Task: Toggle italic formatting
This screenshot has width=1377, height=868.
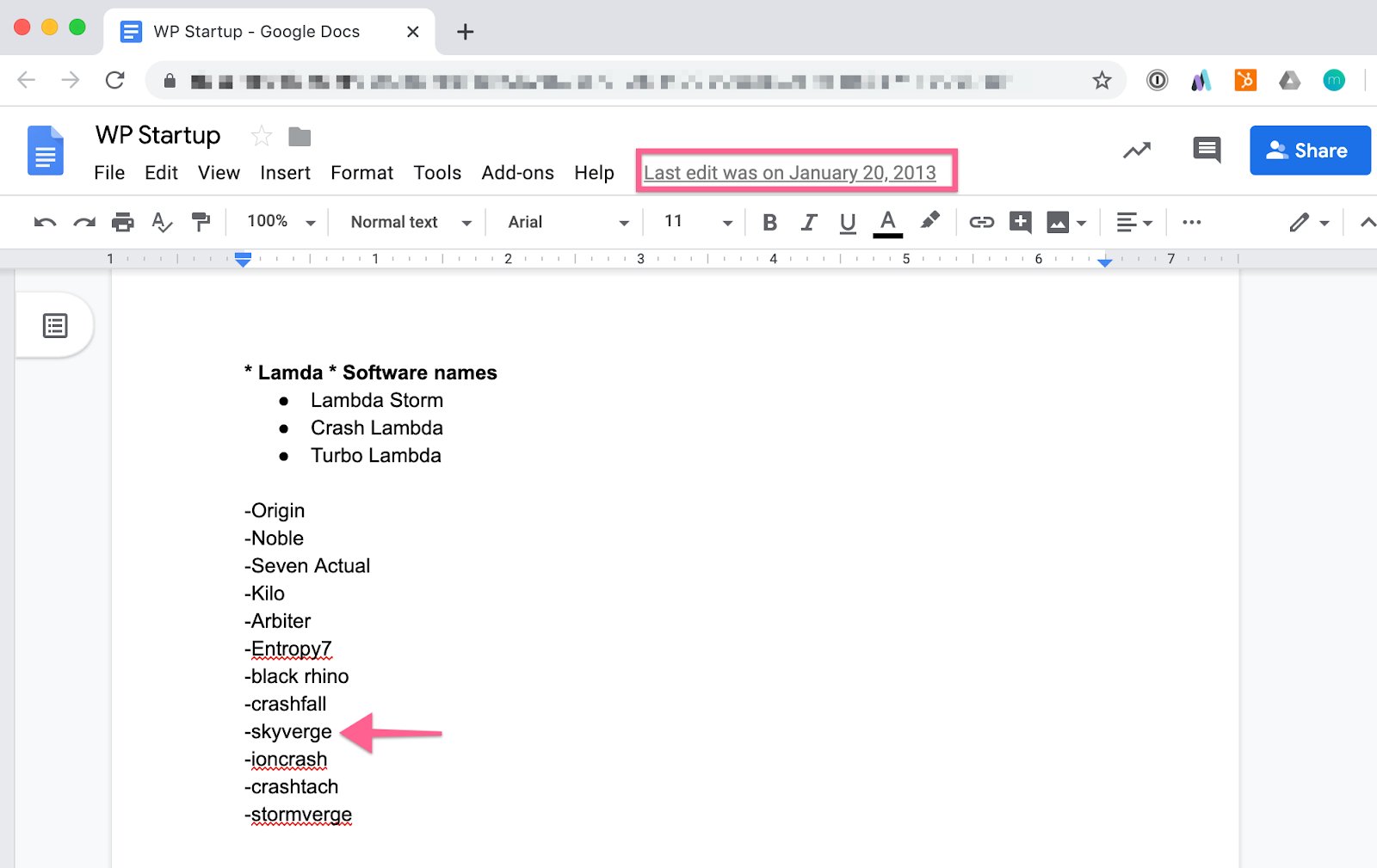Action: point(808,223)
